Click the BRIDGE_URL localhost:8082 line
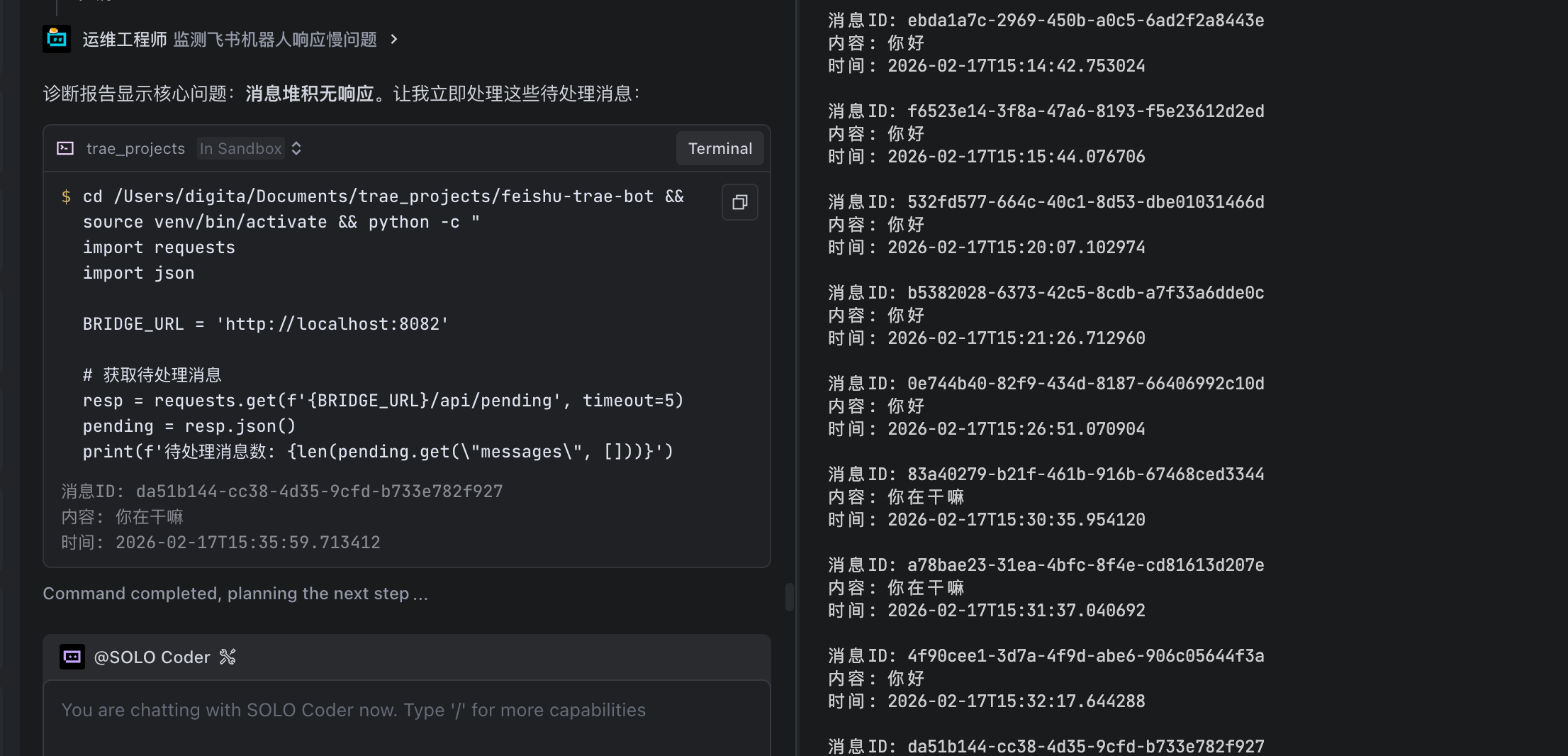This screenshot has height=756, width=1568. click(266, 324)
